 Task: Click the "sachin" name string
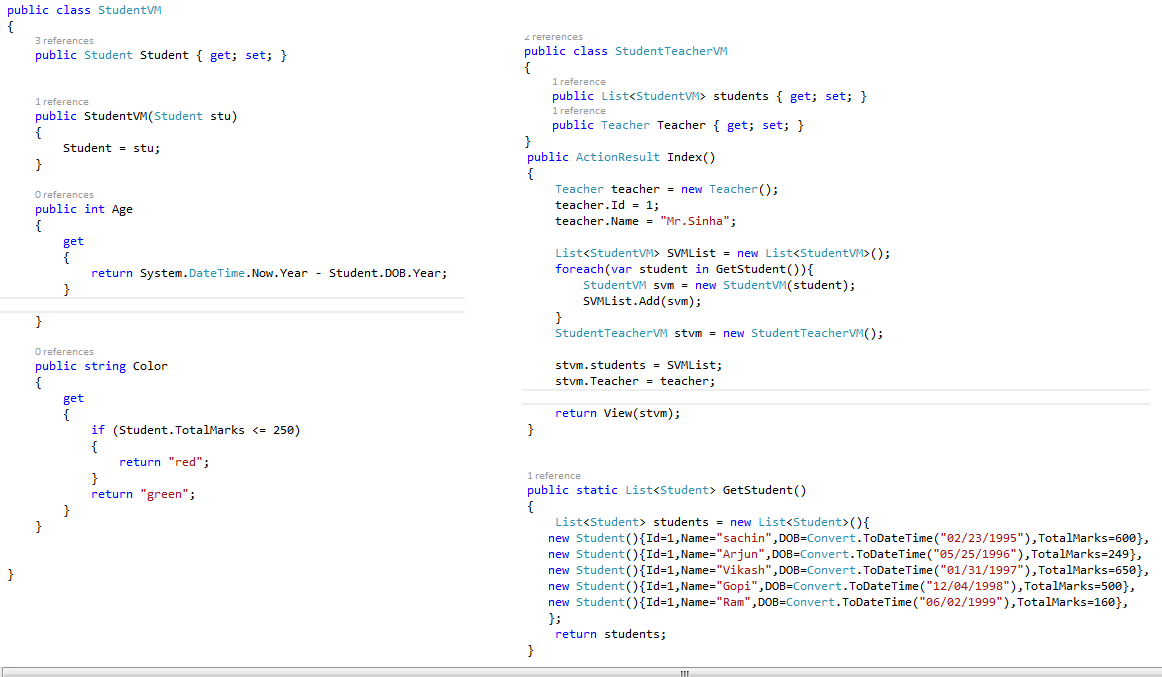tap(744, 538)
